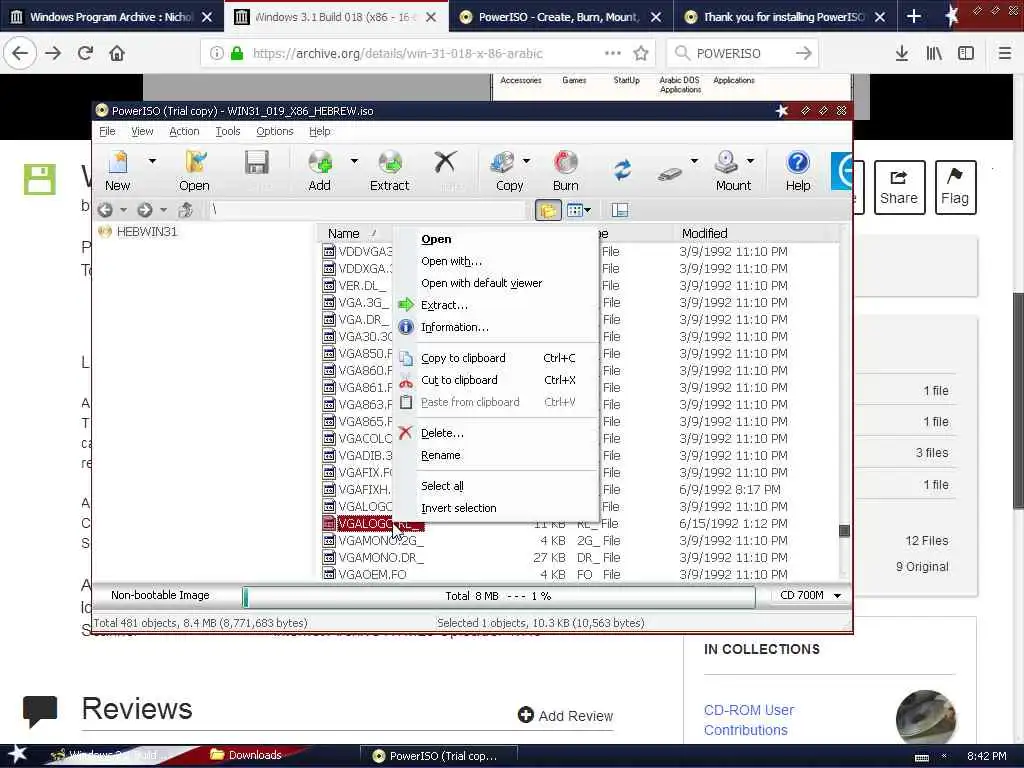
Task: Open the forward history dropdown arrow
Action: (x=163, y=210)
